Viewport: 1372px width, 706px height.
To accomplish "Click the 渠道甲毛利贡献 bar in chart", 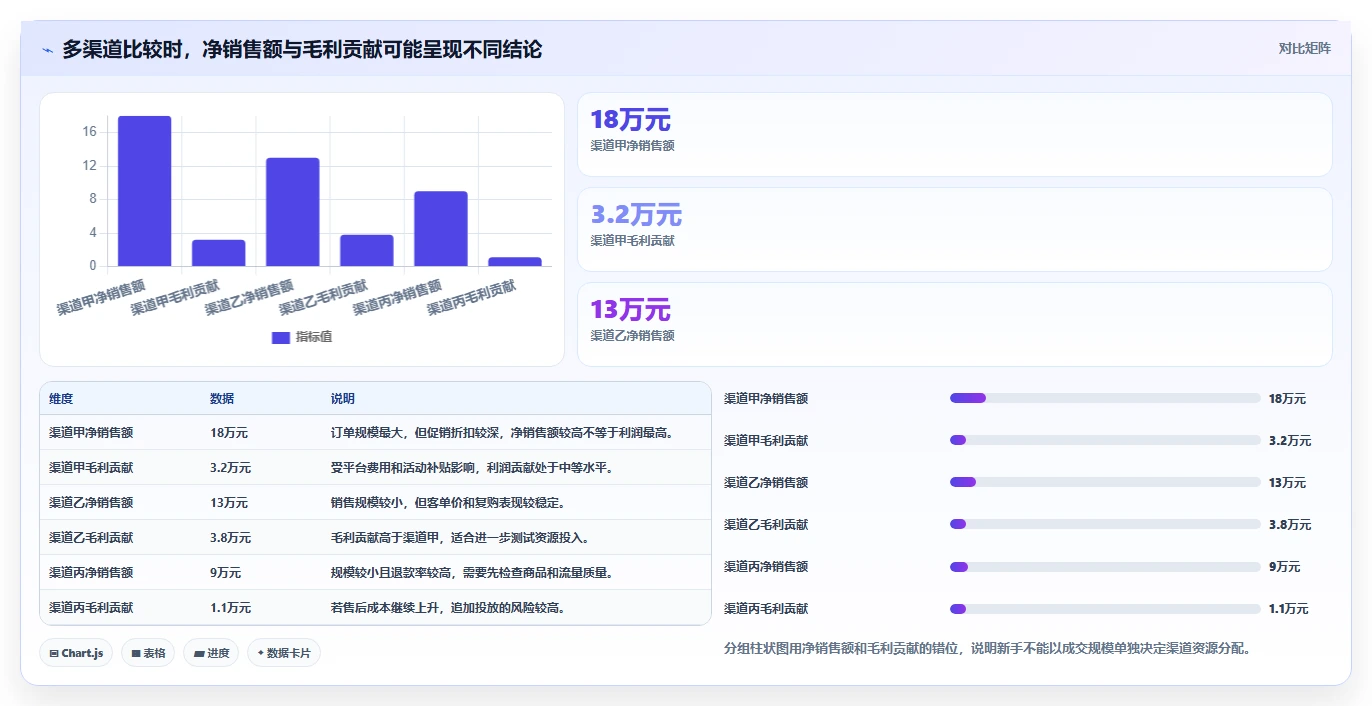I will click(x=219, y=253).
